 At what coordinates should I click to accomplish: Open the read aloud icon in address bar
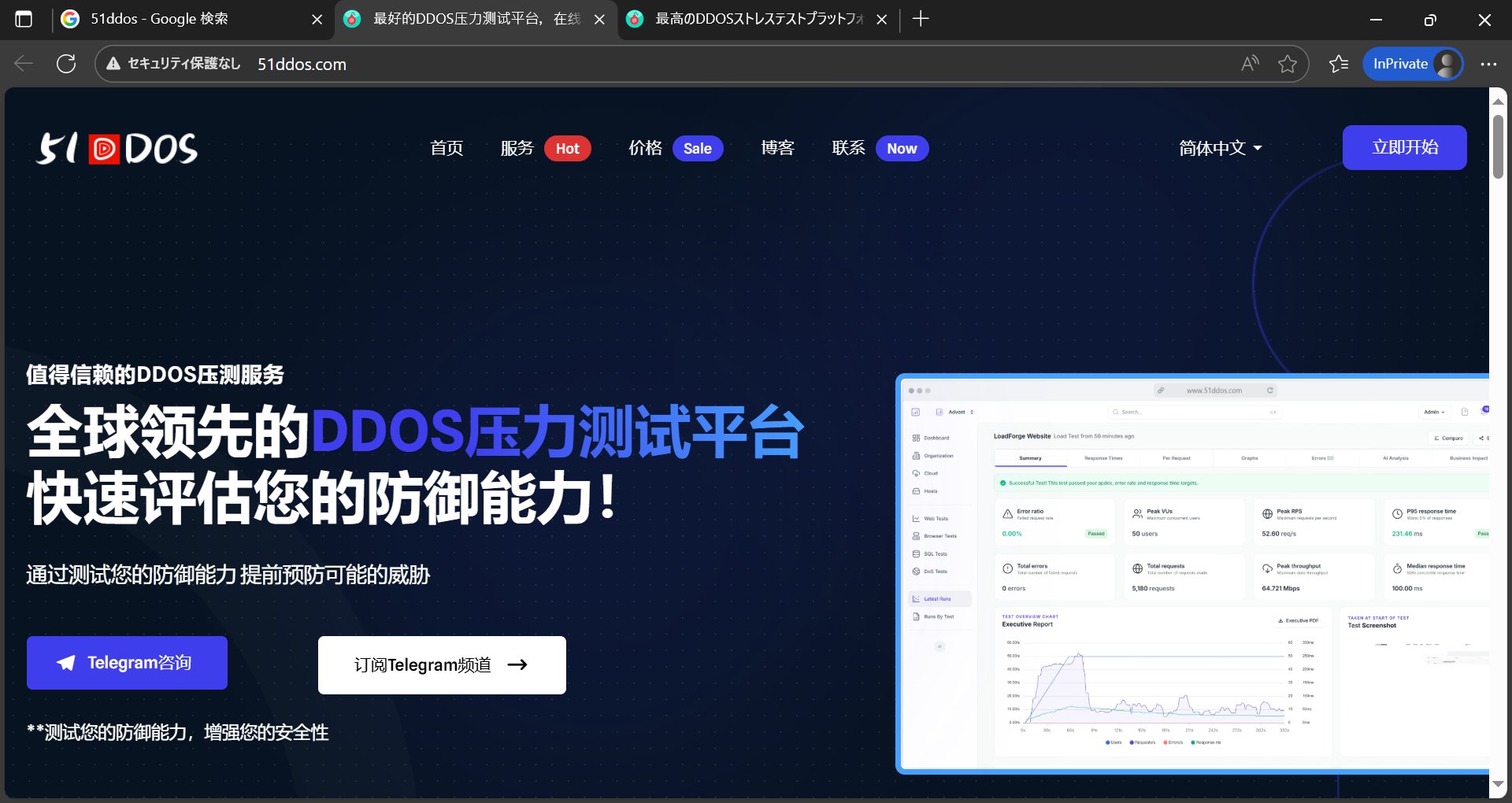(x=1250, y=64)
